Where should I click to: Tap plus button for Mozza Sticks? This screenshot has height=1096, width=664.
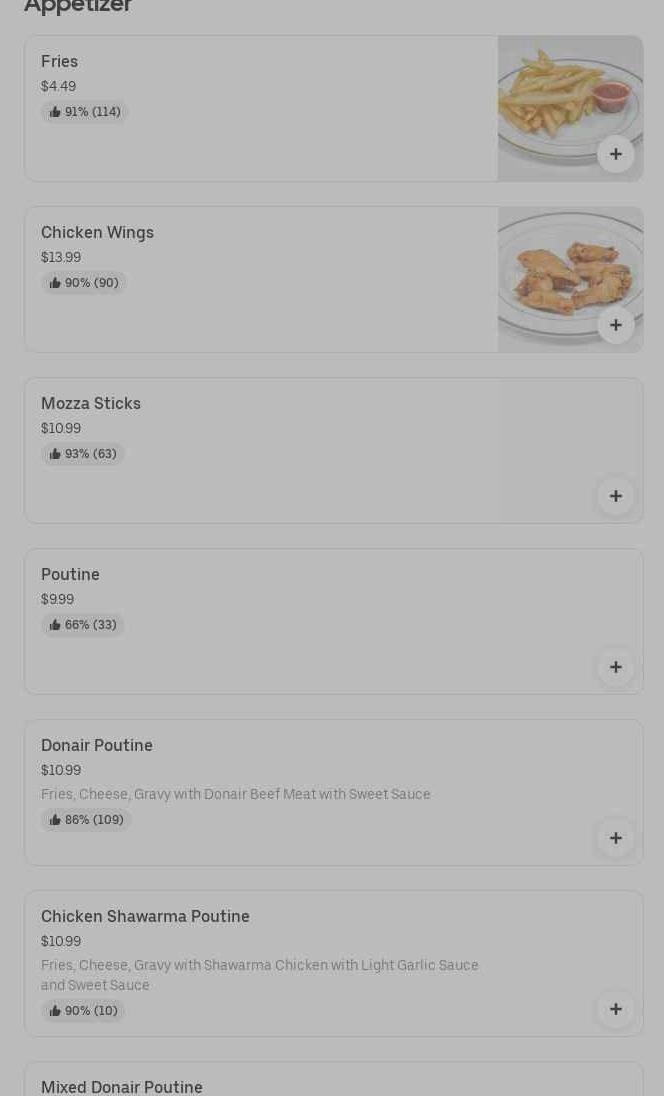pos(615,496)
